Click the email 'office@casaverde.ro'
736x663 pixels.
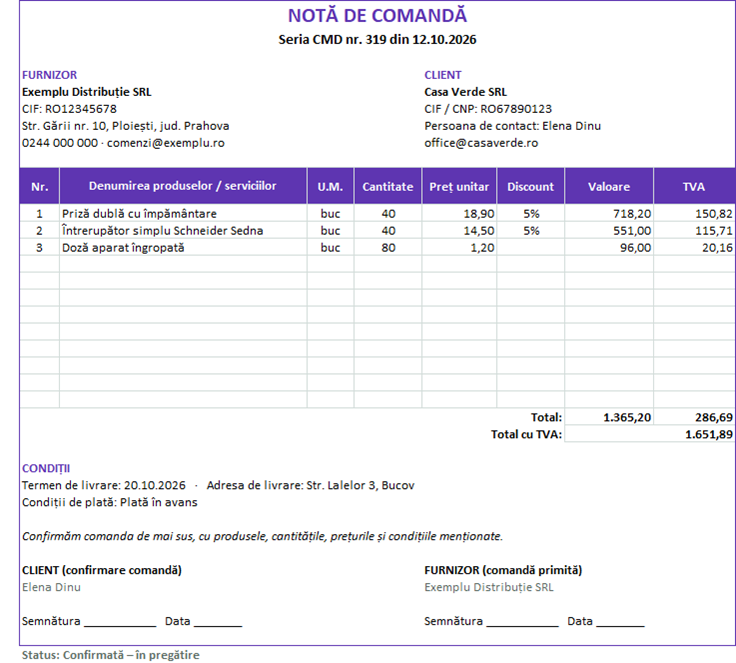coord(481,143)
